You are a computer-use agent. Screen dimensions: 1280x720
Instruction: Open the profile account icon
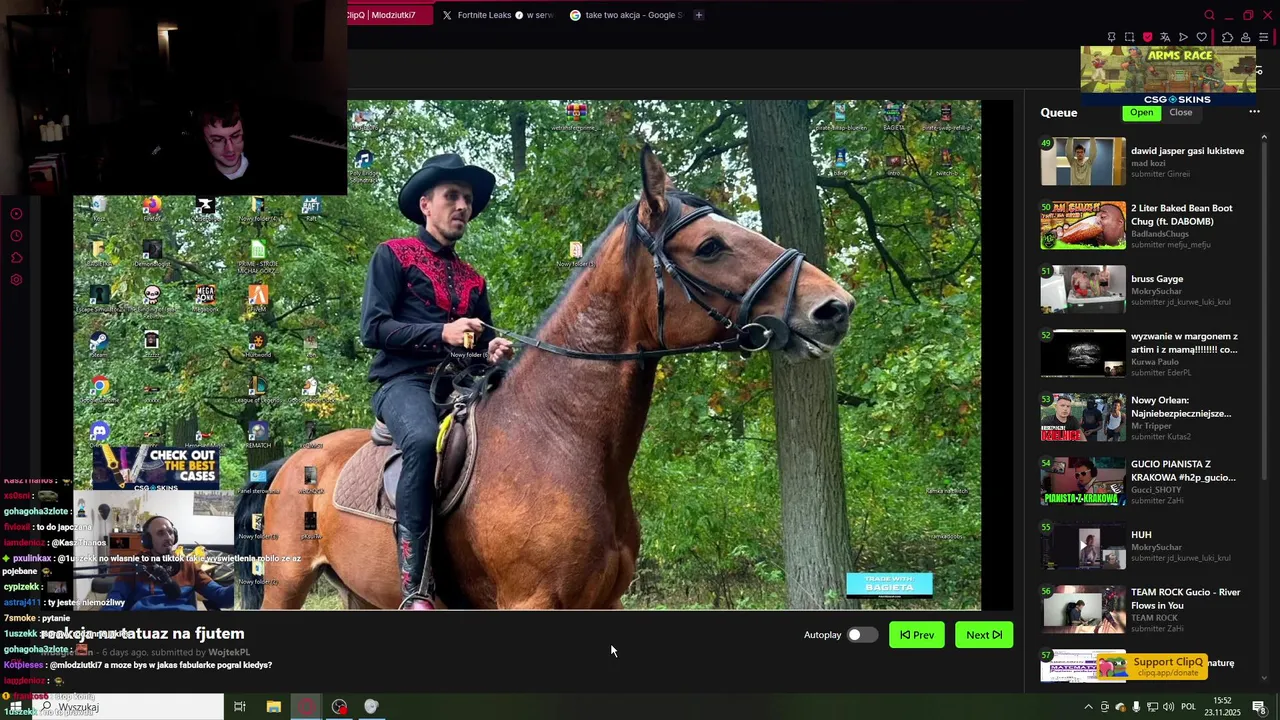1245,37
